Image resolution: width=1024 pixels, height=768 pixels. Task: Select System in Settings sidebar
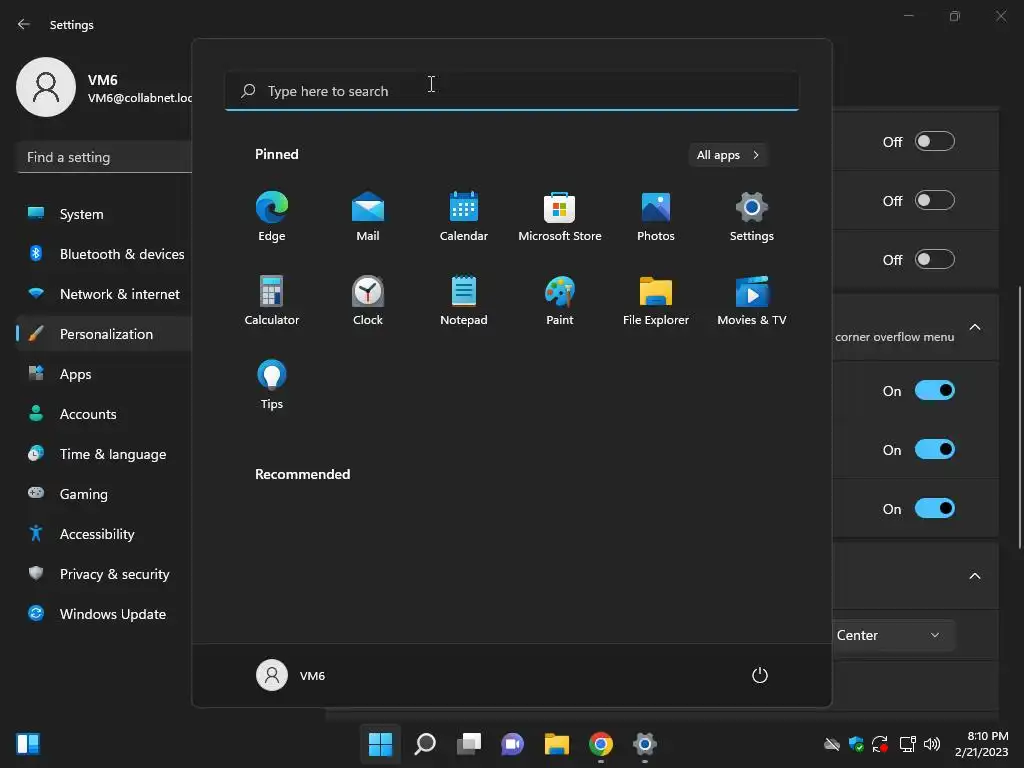pos(104,214)
